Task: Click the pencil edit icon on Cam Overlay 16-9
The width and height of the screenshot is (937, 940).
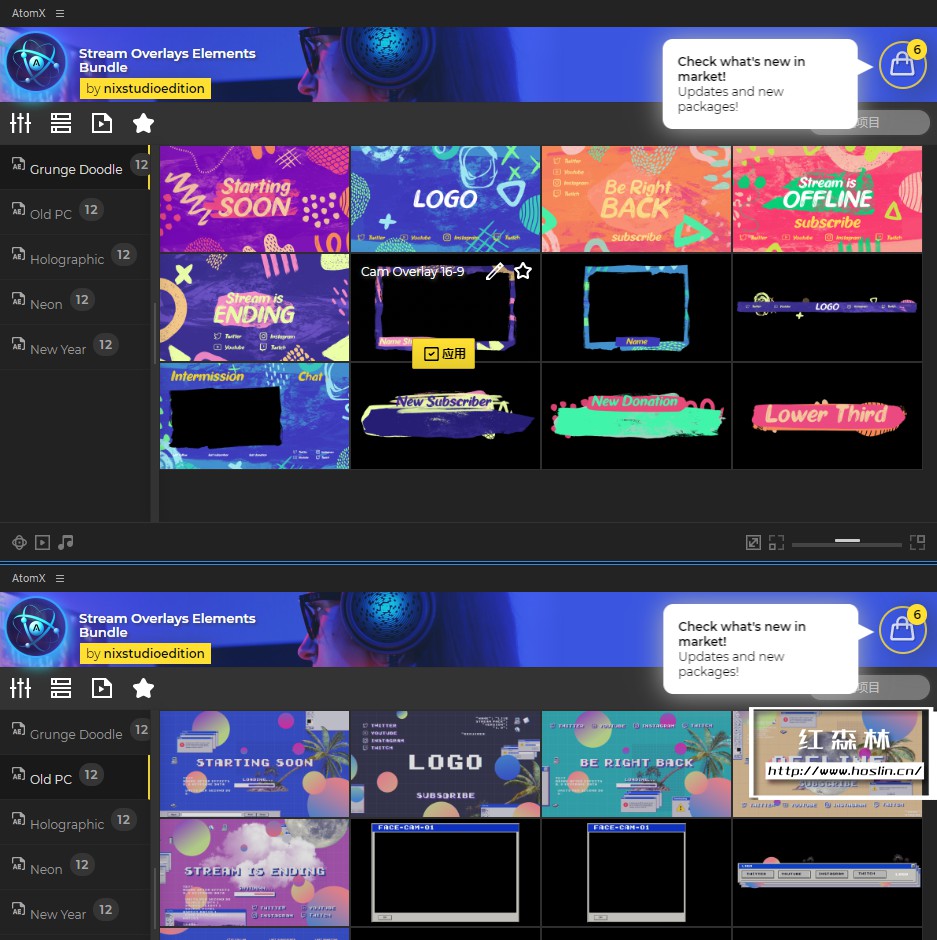Action: 495,271
